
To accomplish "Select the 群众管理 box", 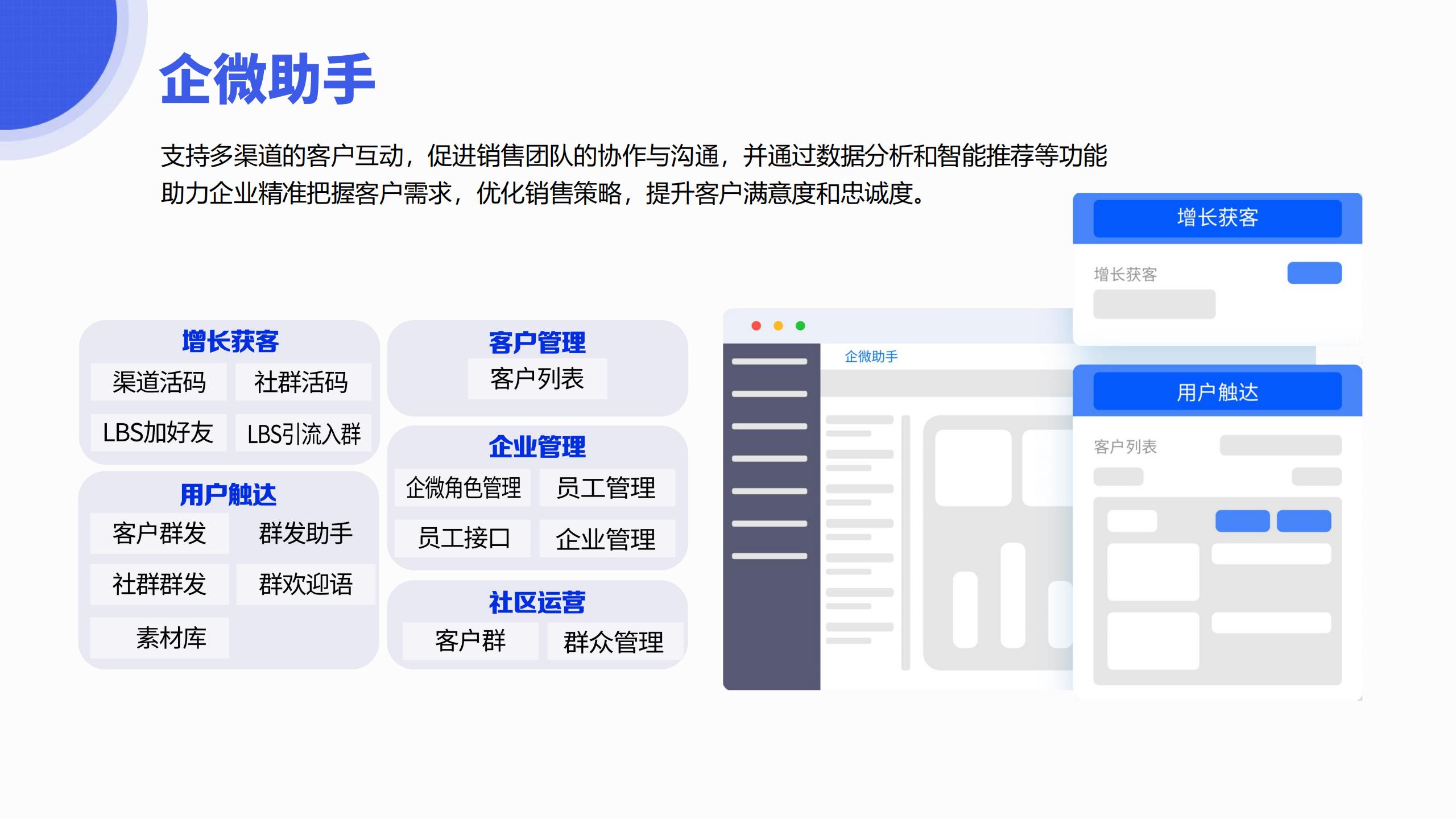I will 615,641.
